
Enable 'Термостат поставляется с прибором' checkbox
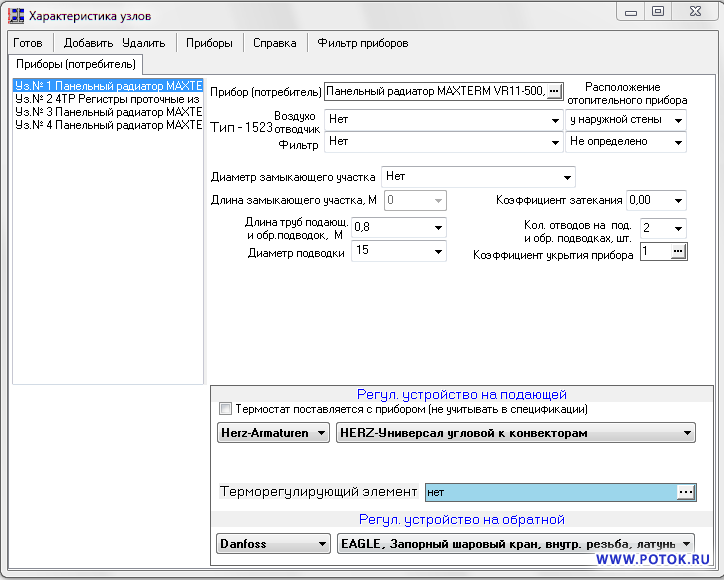225,409
